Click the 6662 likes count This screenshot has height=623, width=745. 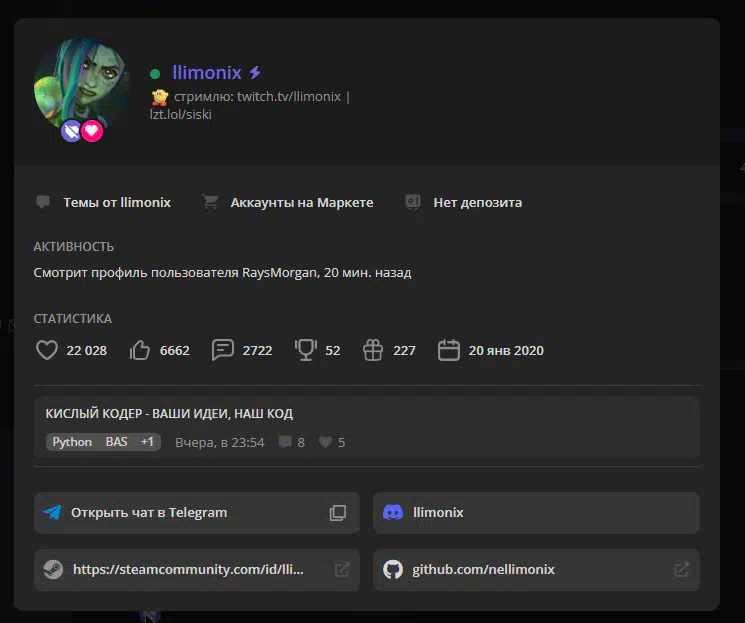click(175, 351)
